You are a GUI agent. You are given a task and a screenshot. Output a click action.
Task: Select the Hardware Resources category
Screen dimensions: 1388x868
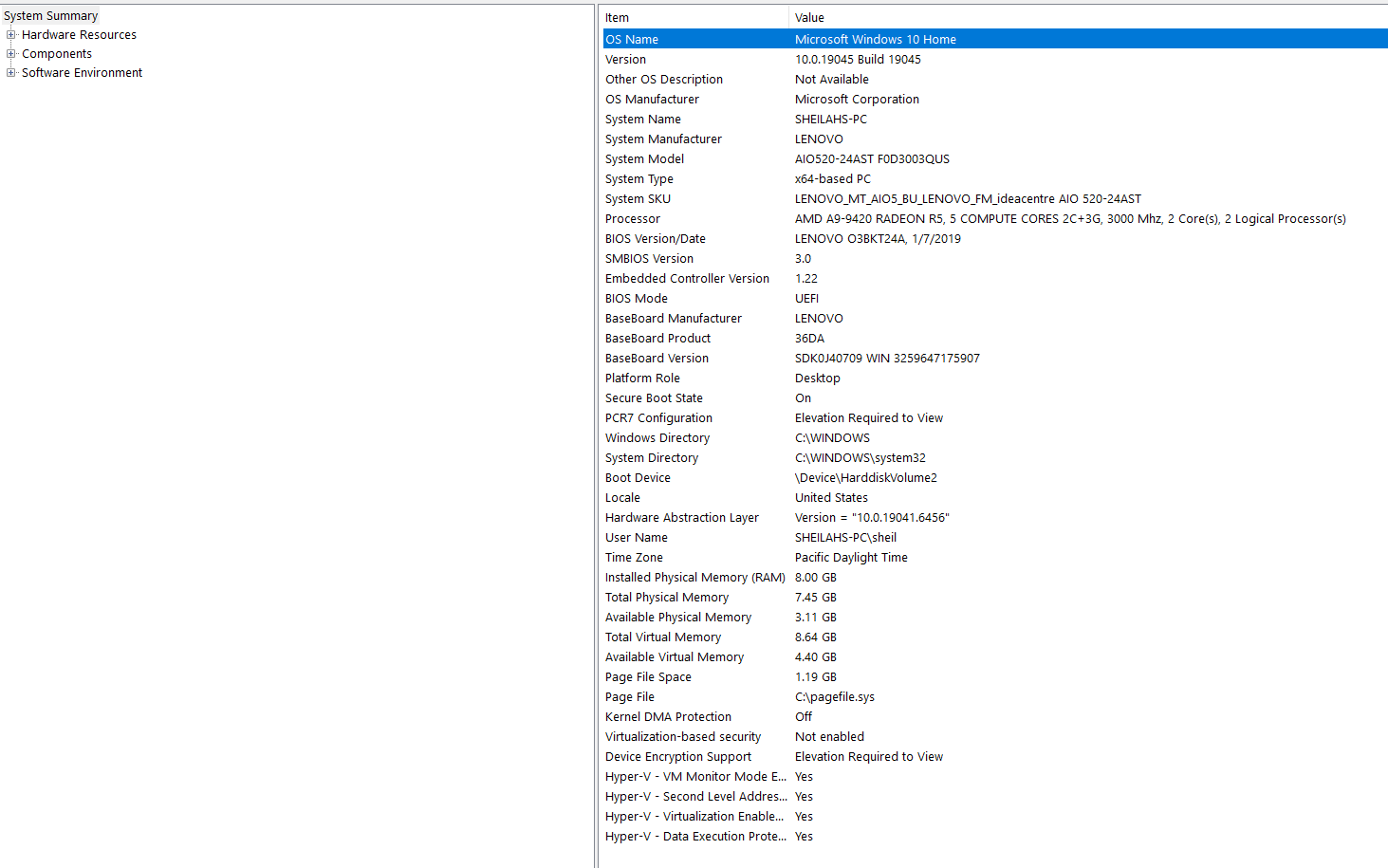[79, 35]
